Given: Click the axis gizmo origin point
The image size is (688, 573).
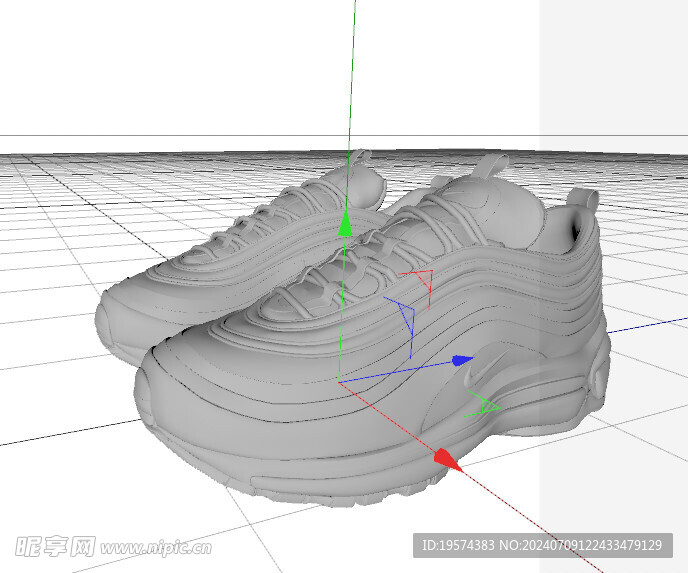Looking at the screenshot, I should point(339,382).
